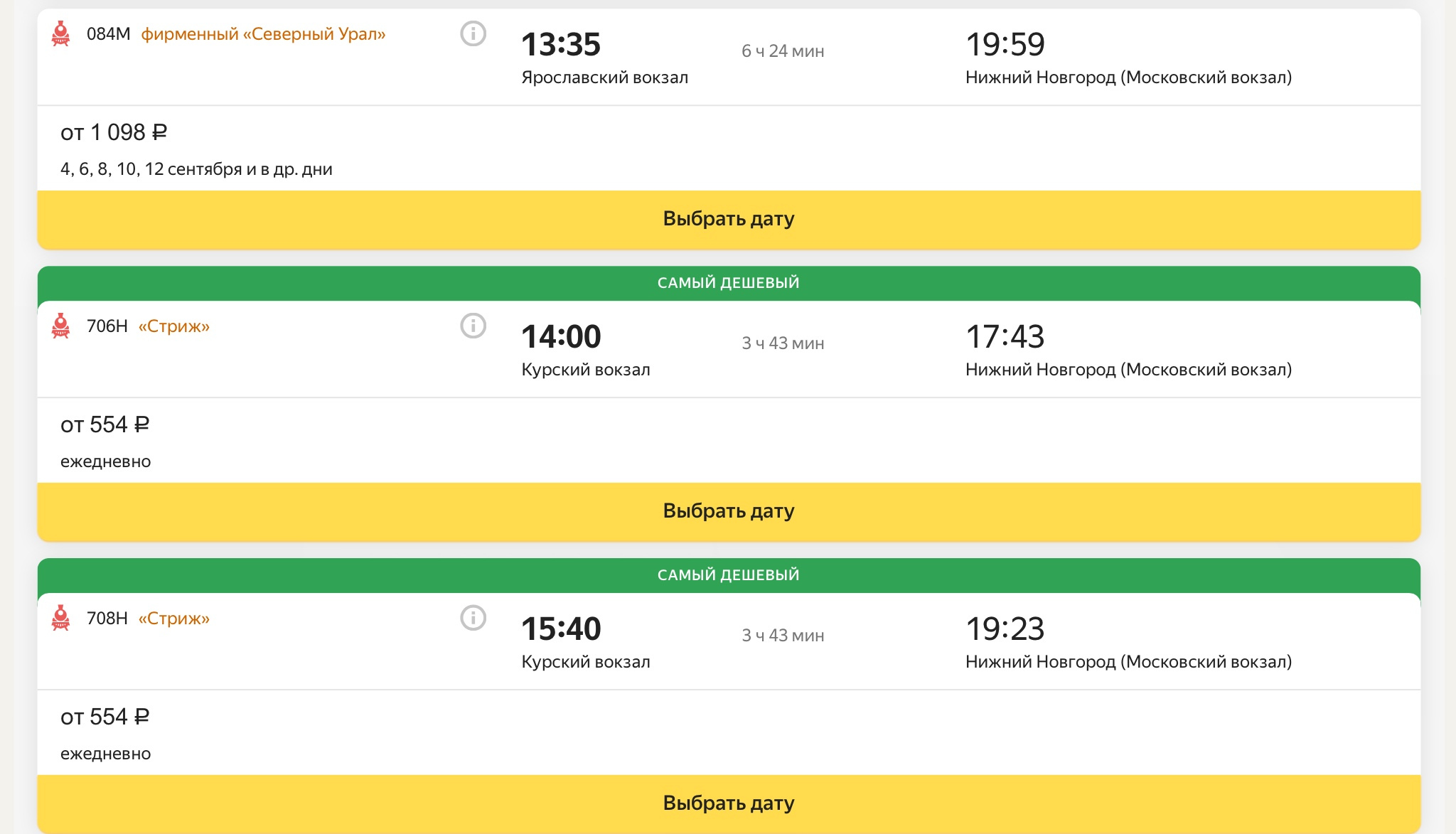1456x834 pixels.
Task: Open the «Стриж» link for train 708Н
Action: point(174,619)
